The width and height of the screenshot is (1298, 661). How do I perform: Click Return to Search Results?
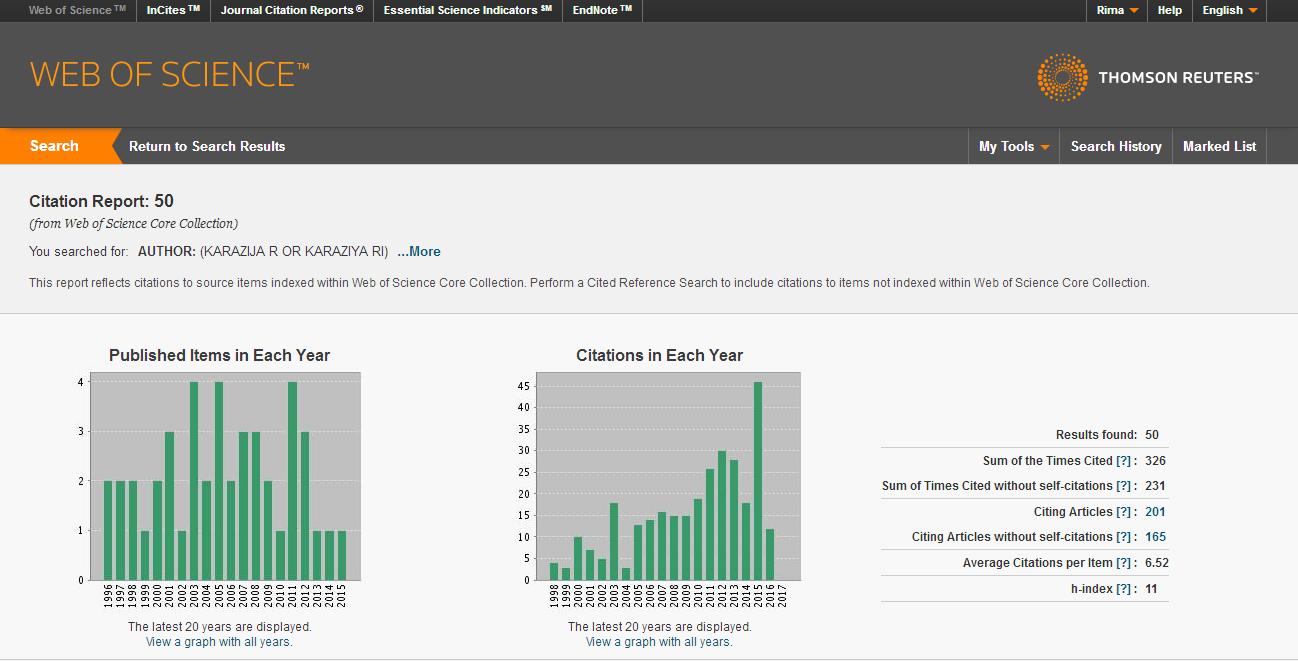click(207, 147)
